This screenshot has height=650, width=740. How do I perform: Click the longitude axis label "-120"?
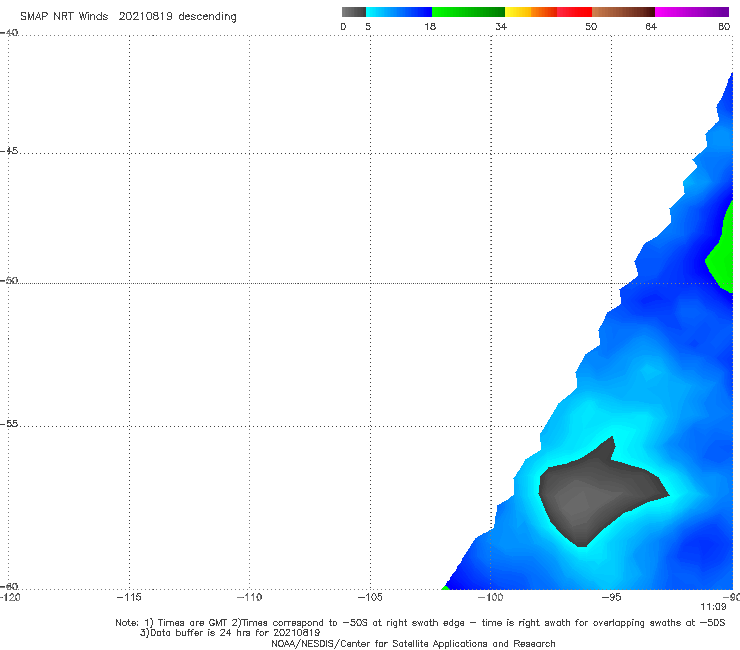click(10, 597)
